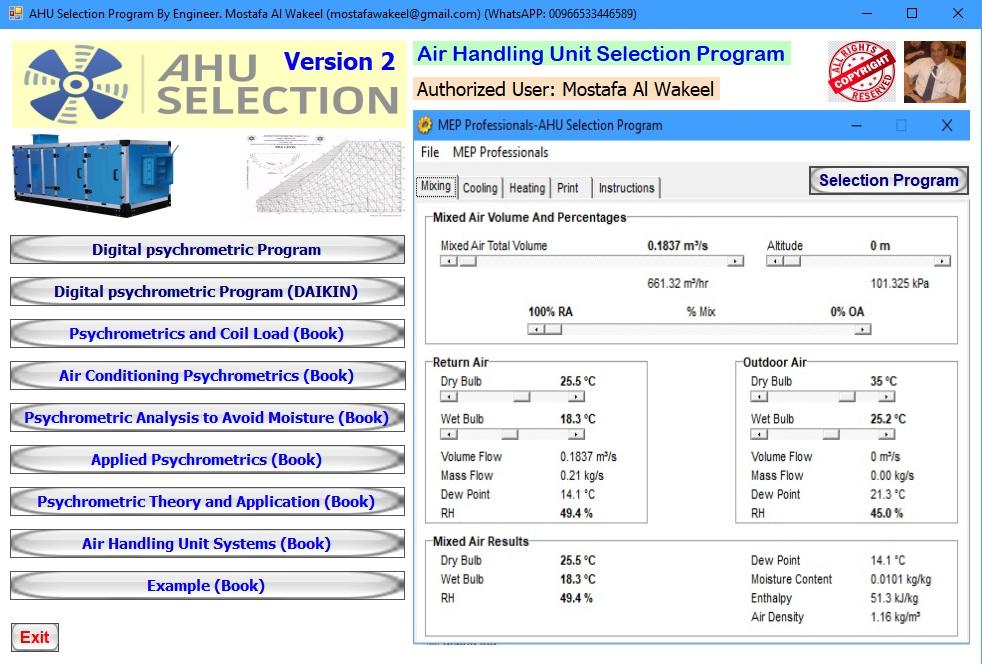Image resolution: width=982 pixels, height=664 pixels.
Task: Open the MEP Professionals menu
Action: (x=500, y=153)
